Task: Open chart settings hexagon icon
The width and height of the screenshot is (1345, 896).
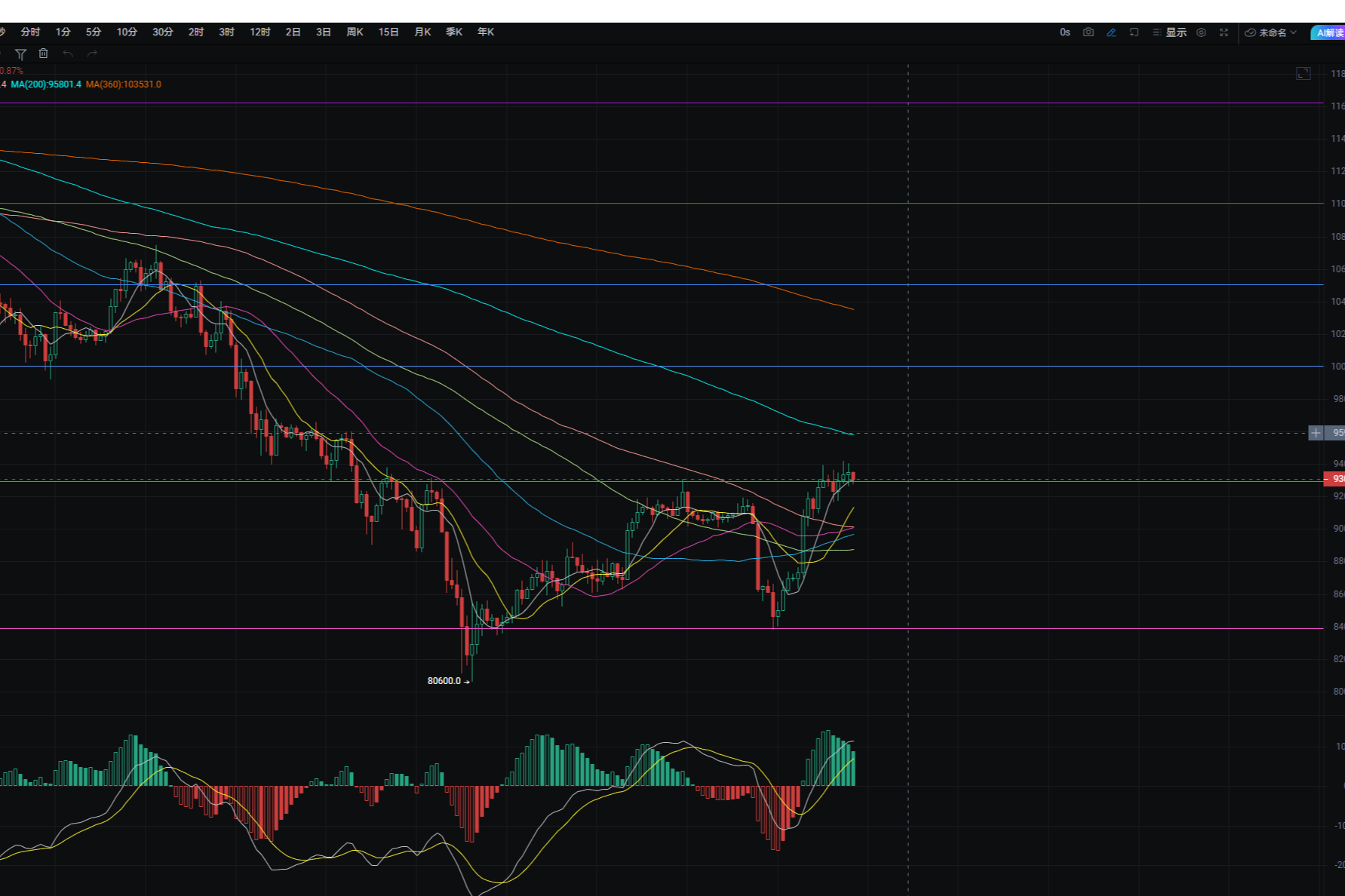Action: tap(1202, 32)
